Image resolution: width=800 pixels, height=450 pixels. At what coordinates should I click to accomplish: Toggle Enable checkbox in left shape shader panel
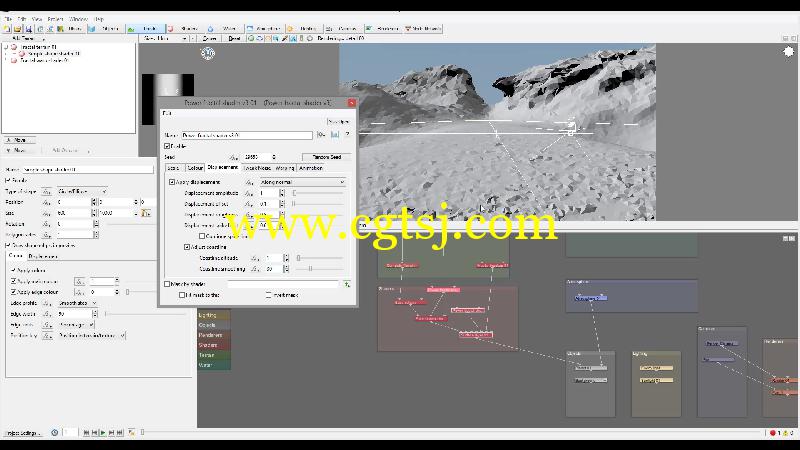pos(8,180)
